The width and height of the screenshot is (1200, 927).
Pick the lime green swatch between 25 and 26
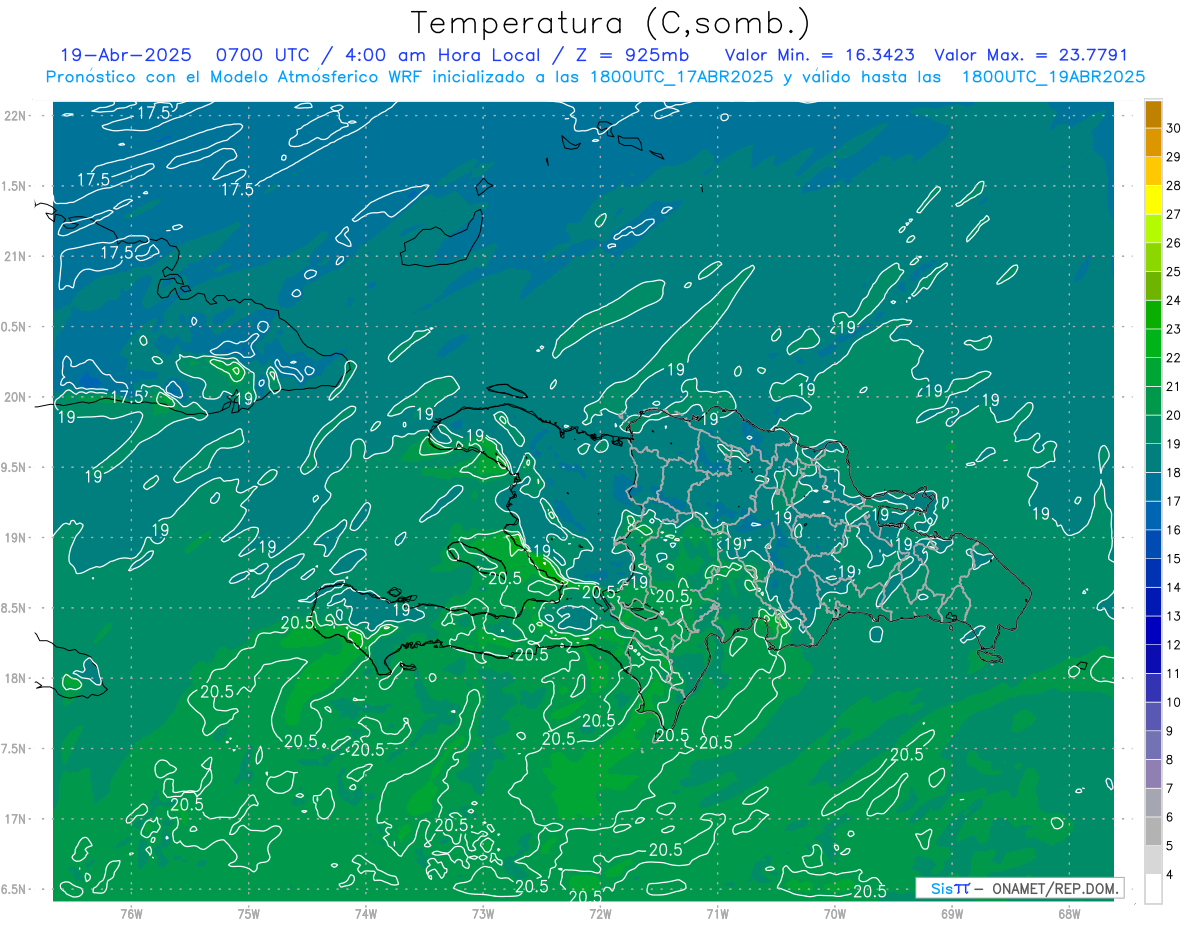(1153, 258)
